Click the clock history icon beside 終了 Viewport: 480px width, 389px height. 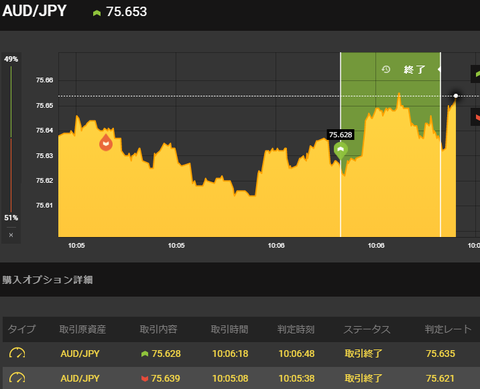click(386, 69)
